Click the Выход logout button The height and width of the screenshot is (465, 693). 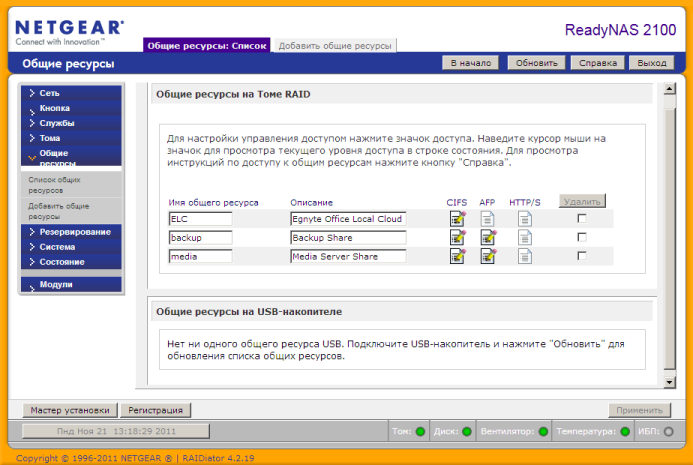coord(651,63)
